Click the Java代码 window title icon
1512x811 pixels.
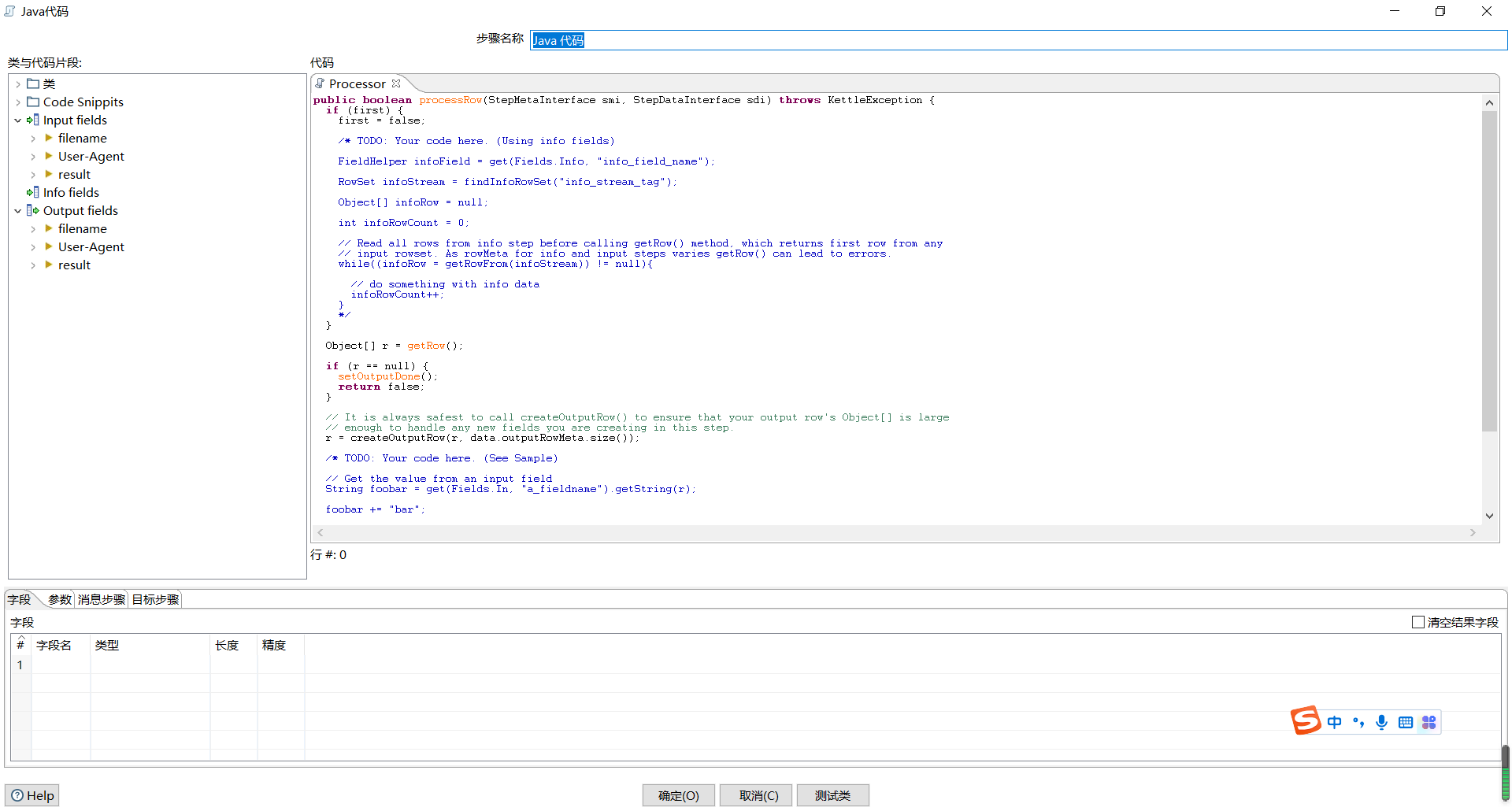10,11
